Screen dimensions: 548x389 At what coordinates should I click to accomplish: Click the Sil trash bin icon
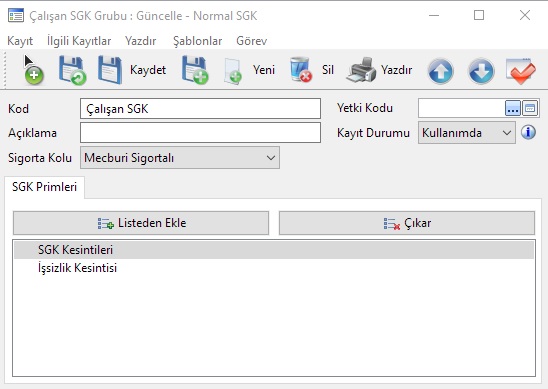[x=301, y=70]
